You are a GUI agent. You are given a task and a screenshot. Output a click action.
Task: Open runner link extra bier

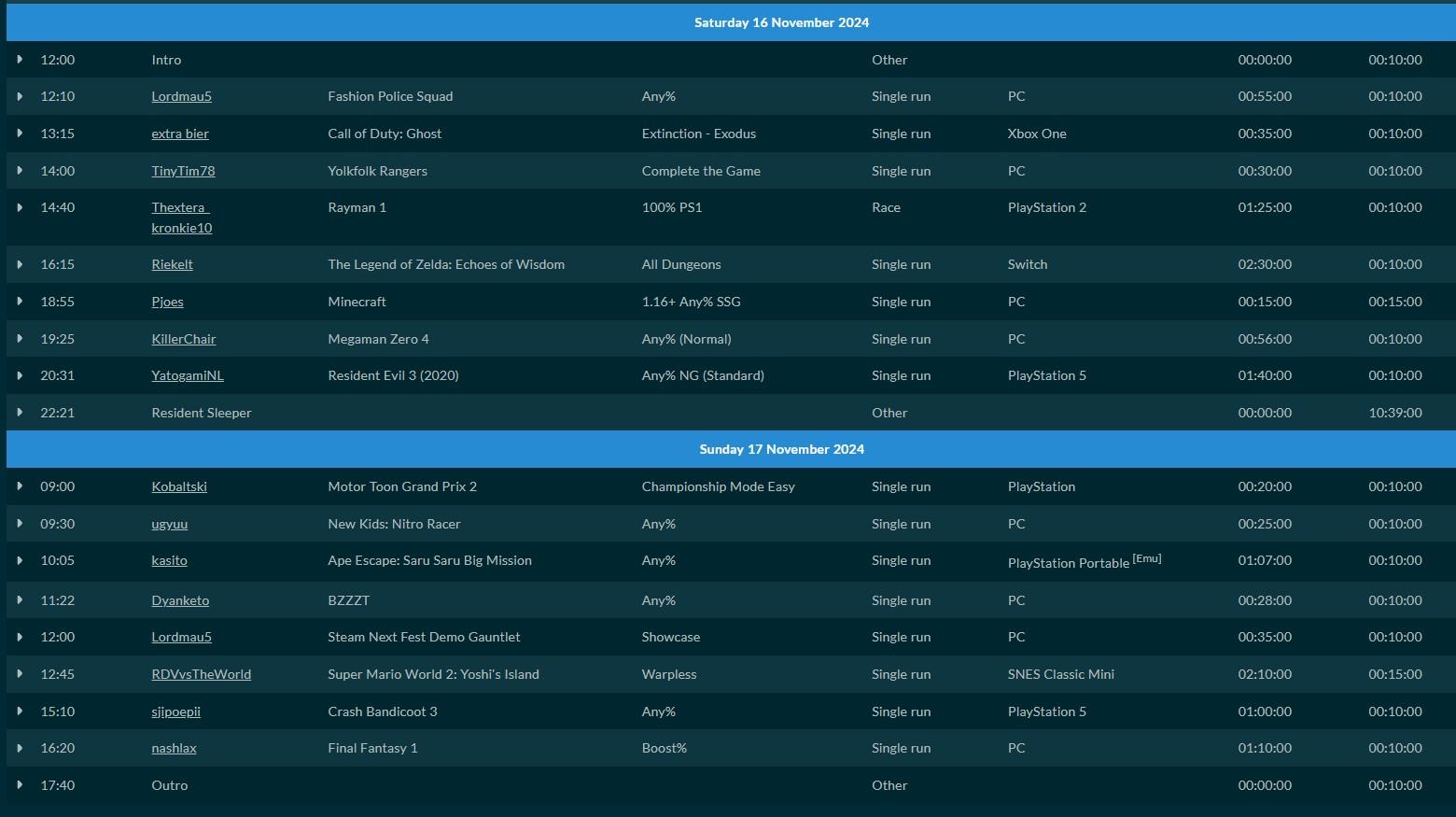pyautogui.click(x=180, y=134)
